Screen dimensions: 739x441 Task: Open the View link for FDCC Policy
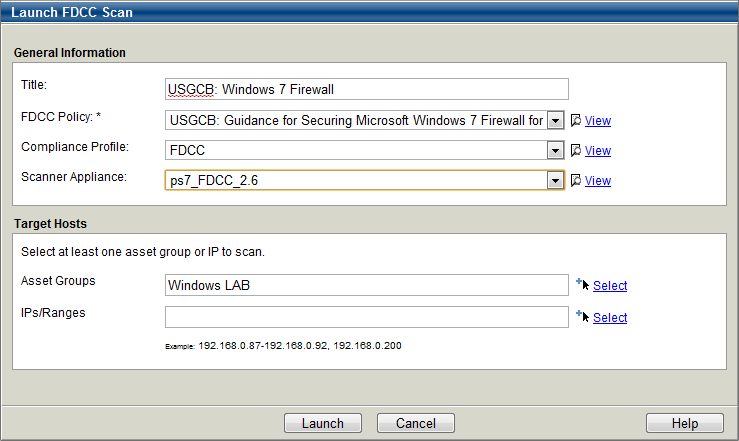tap(598, 121)
